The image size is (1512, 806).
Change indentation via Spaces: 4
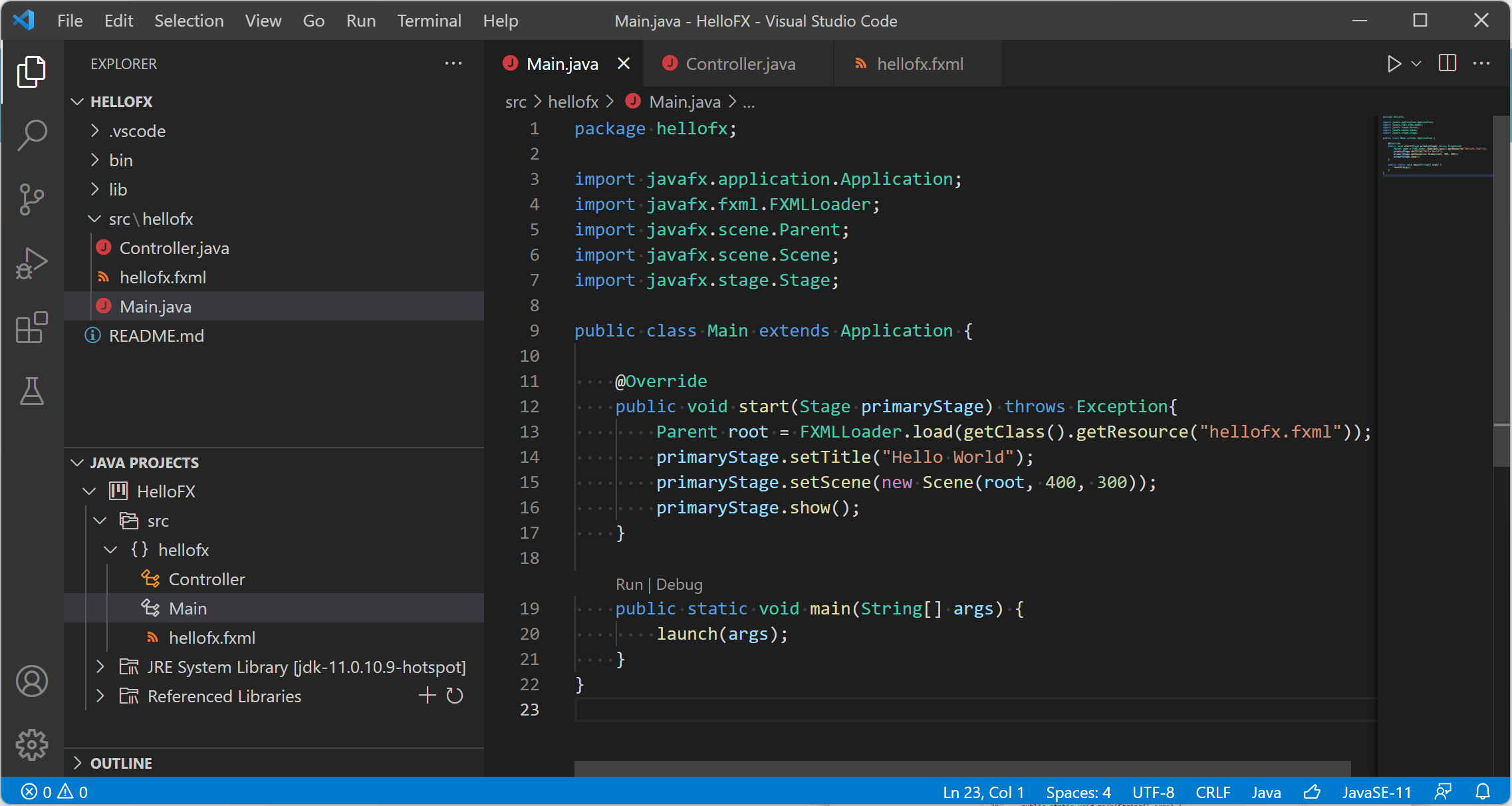pyautogui.click(x=1078, y=792)
